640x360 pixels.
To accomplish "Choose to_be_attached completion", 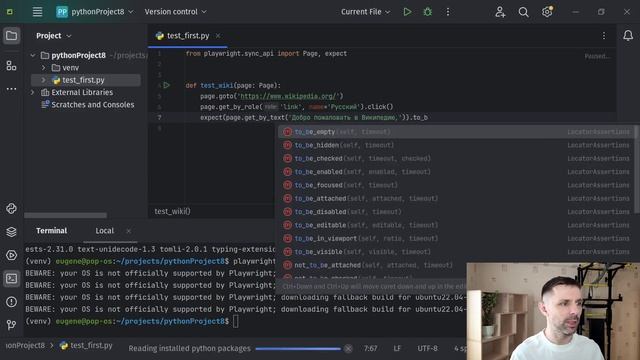I will [456, 198].
